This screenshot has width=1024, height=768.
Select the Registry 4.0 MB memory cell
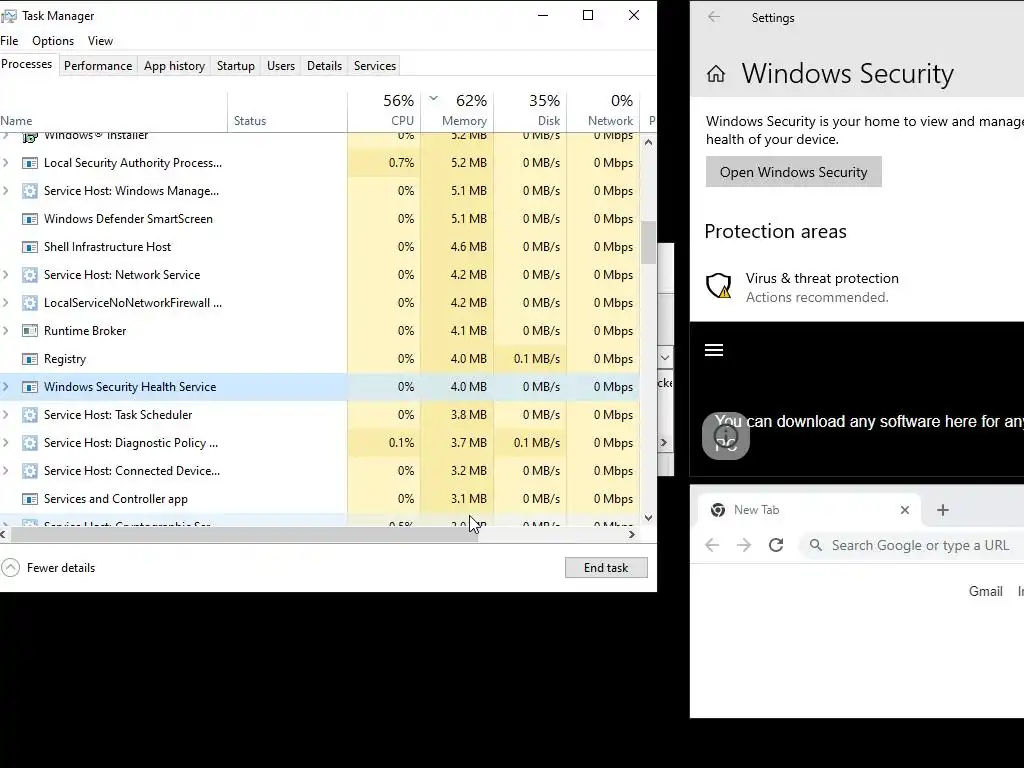(x=457, y=359)
